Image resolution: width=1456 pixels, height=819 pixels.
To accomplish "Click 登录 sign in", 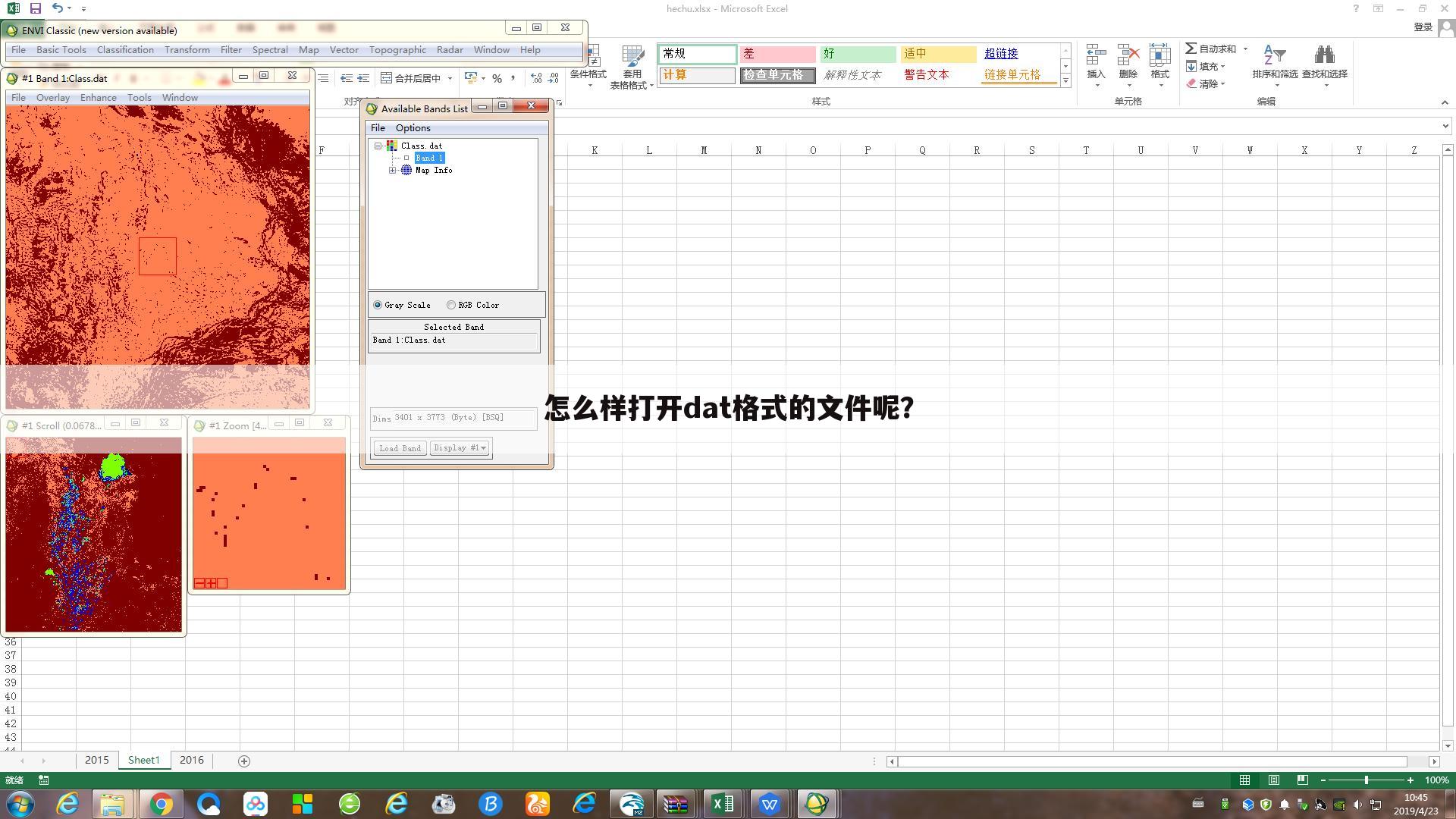I will (1423, 27).
